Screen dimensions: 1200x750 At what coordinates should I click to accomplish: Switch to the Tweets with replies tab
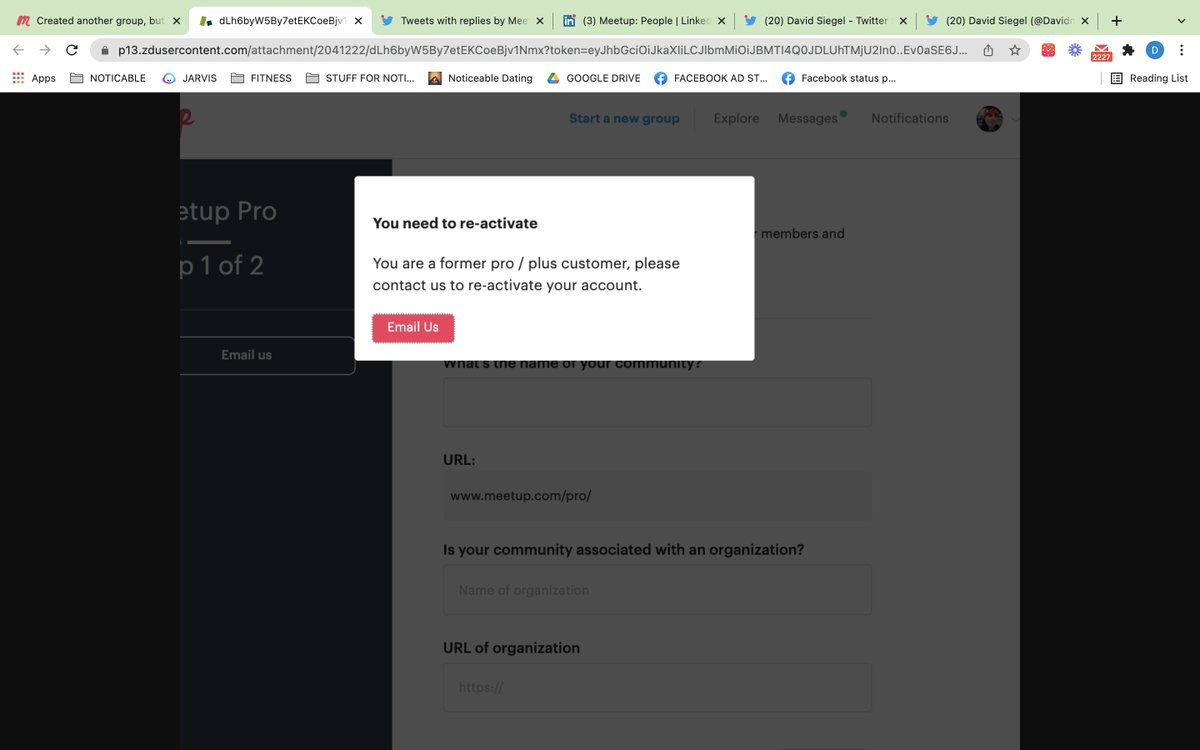460,20
